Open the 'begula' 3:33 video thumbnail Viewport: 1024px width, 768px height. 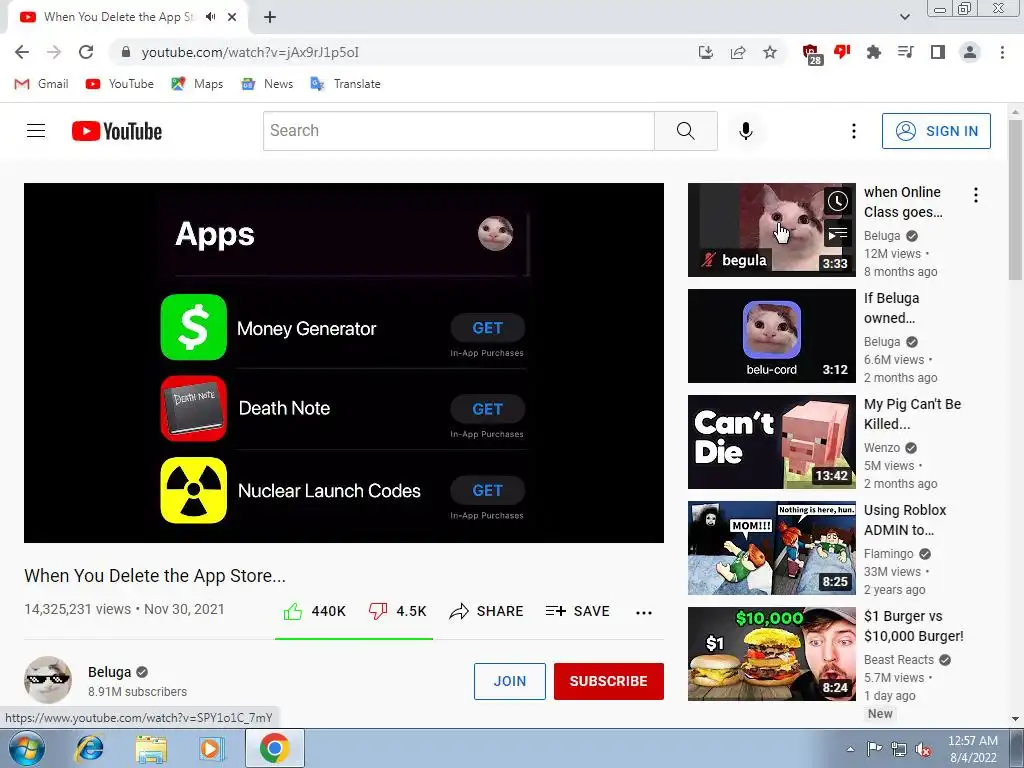pyautogui.click(x=771, y=230)
